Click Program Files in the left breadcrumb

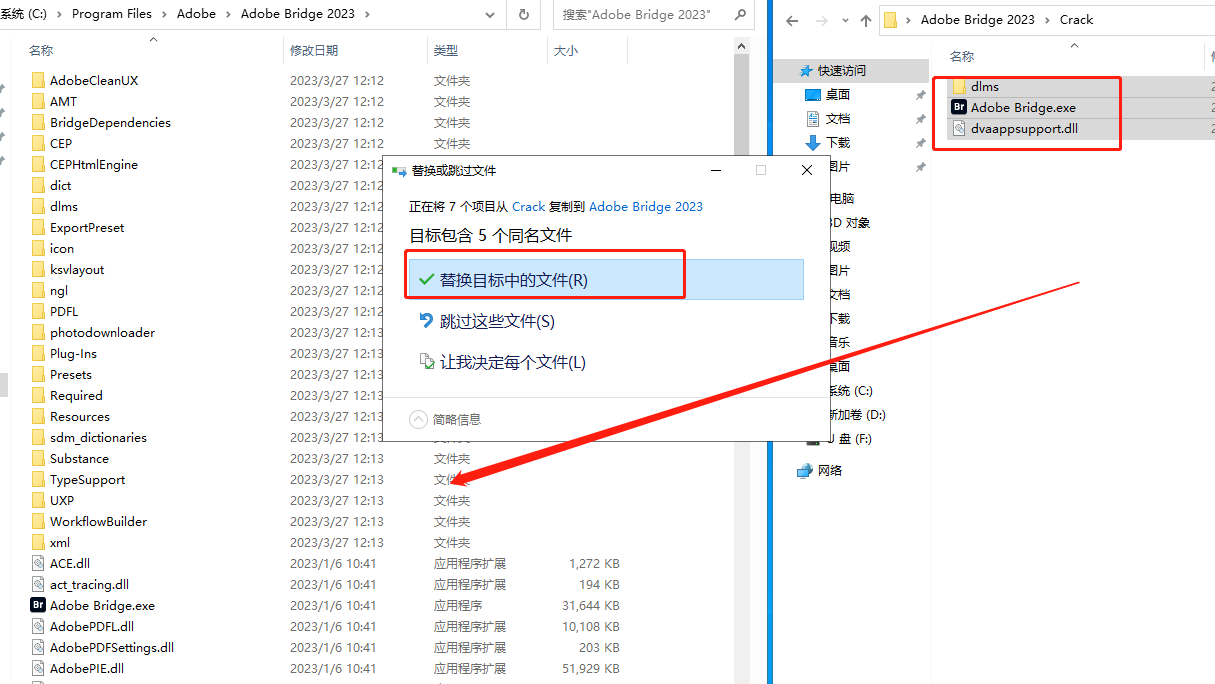113,14
